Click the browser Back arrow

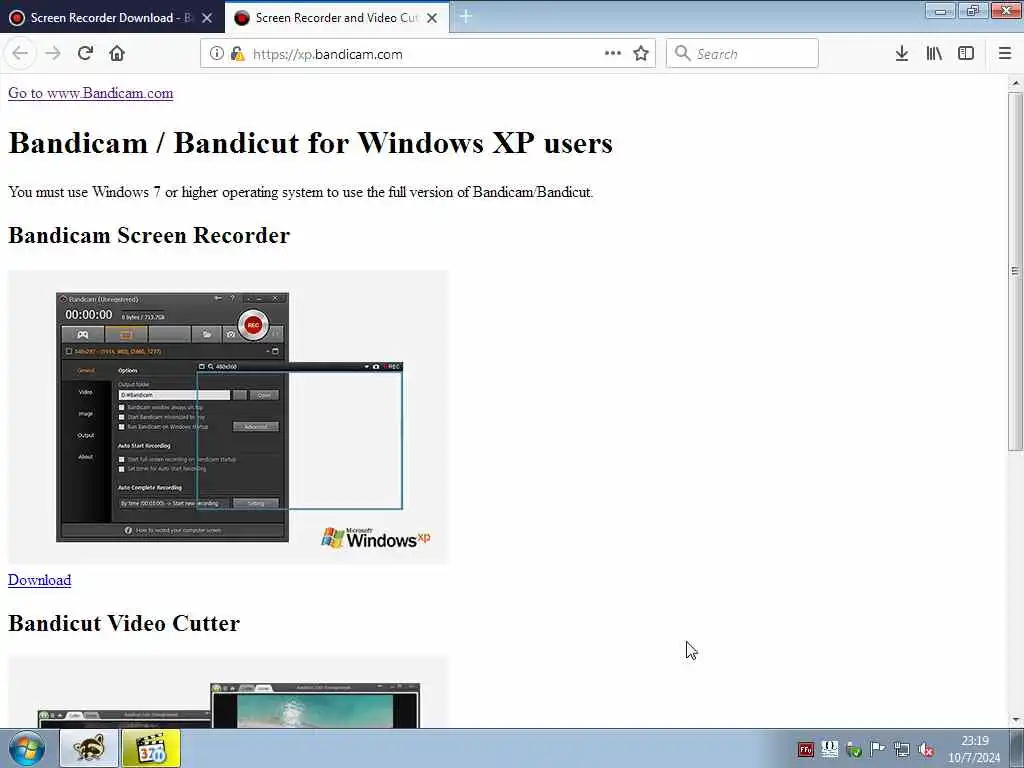[x=20, y=54]
